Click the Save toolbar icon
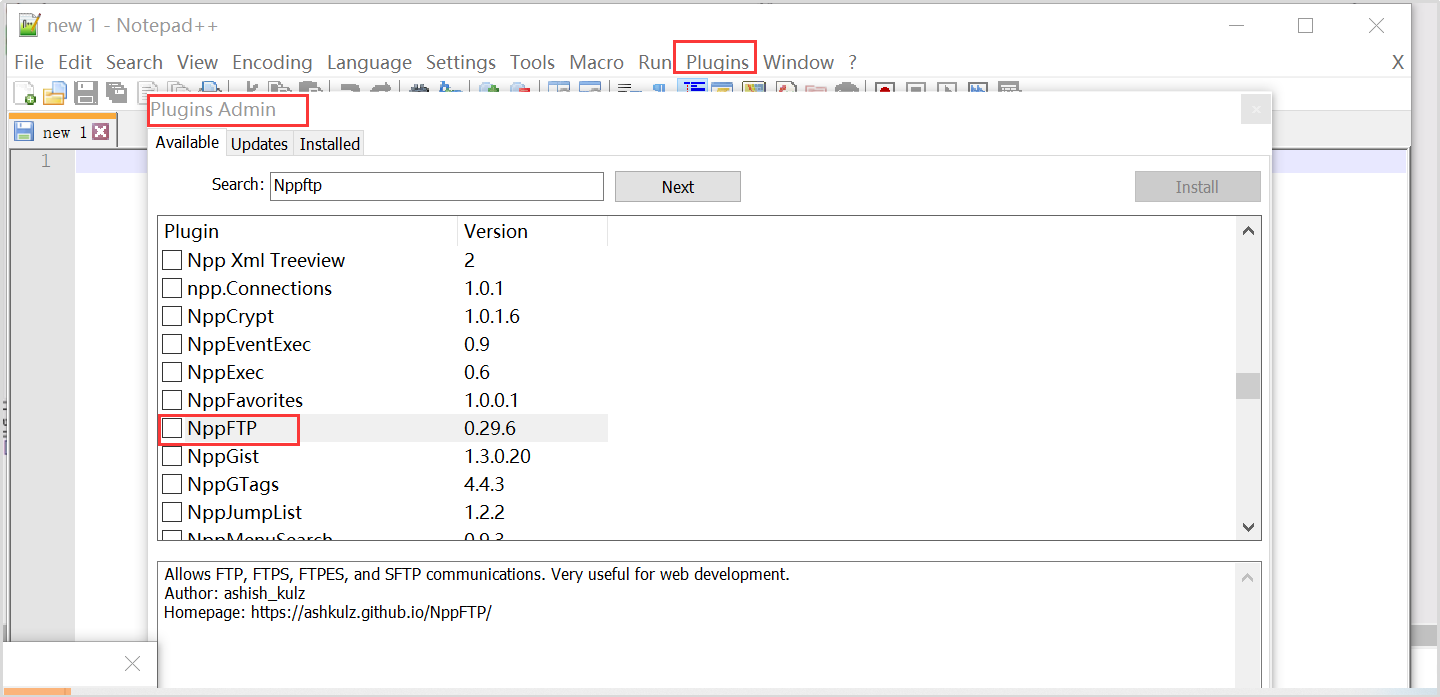 tap(86, 92)
